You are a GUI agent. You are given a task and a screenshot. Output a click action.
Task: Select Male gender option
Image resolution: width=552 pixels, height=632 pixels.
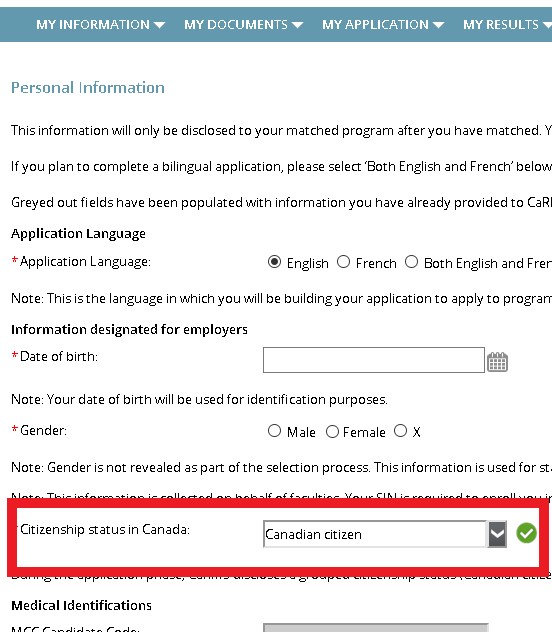click(x=274, y=431)
